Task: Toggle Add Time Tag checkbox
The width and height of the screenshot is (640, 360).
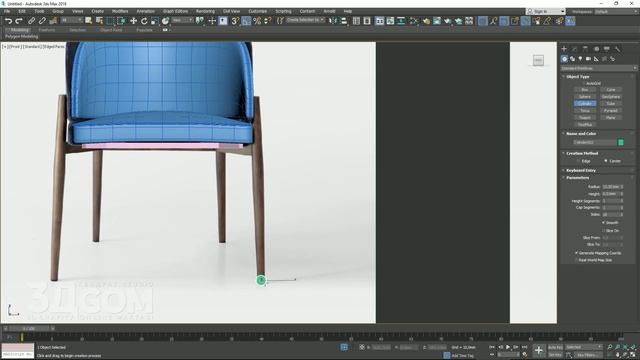Action: pyautogui.click(x=447, y=356)
